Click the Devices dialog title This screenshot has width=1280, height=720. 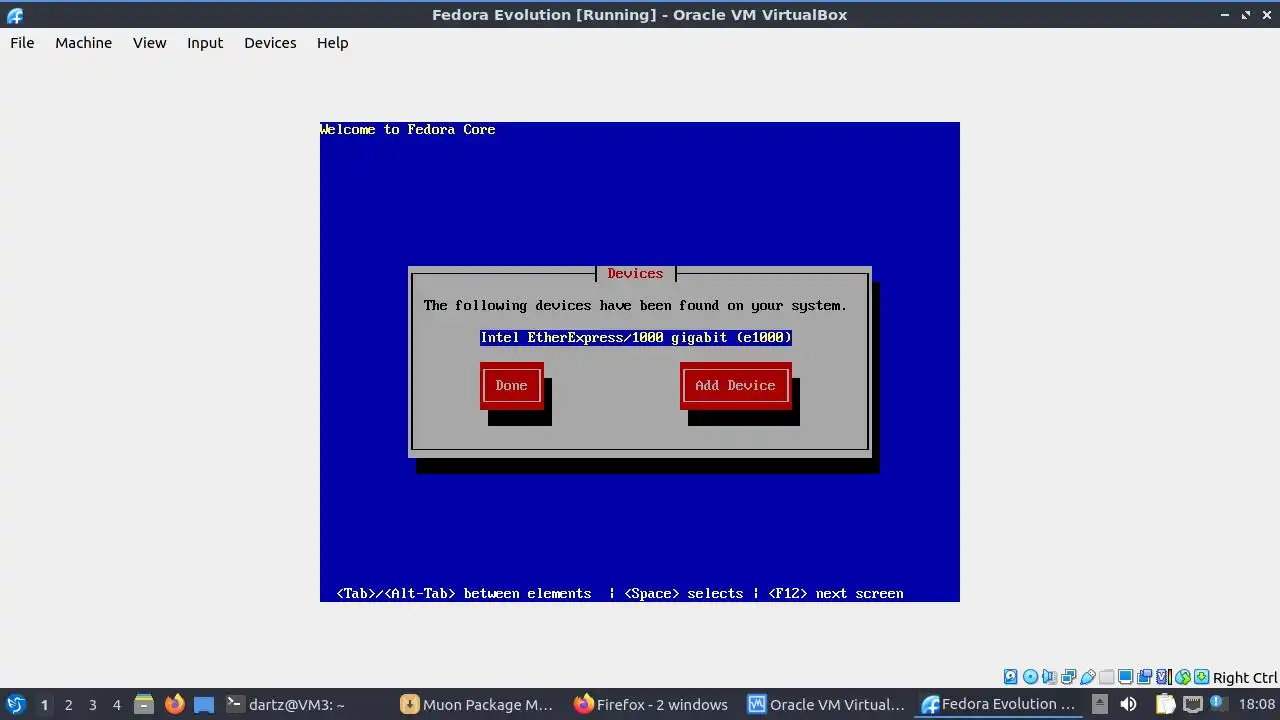[635, 273]
